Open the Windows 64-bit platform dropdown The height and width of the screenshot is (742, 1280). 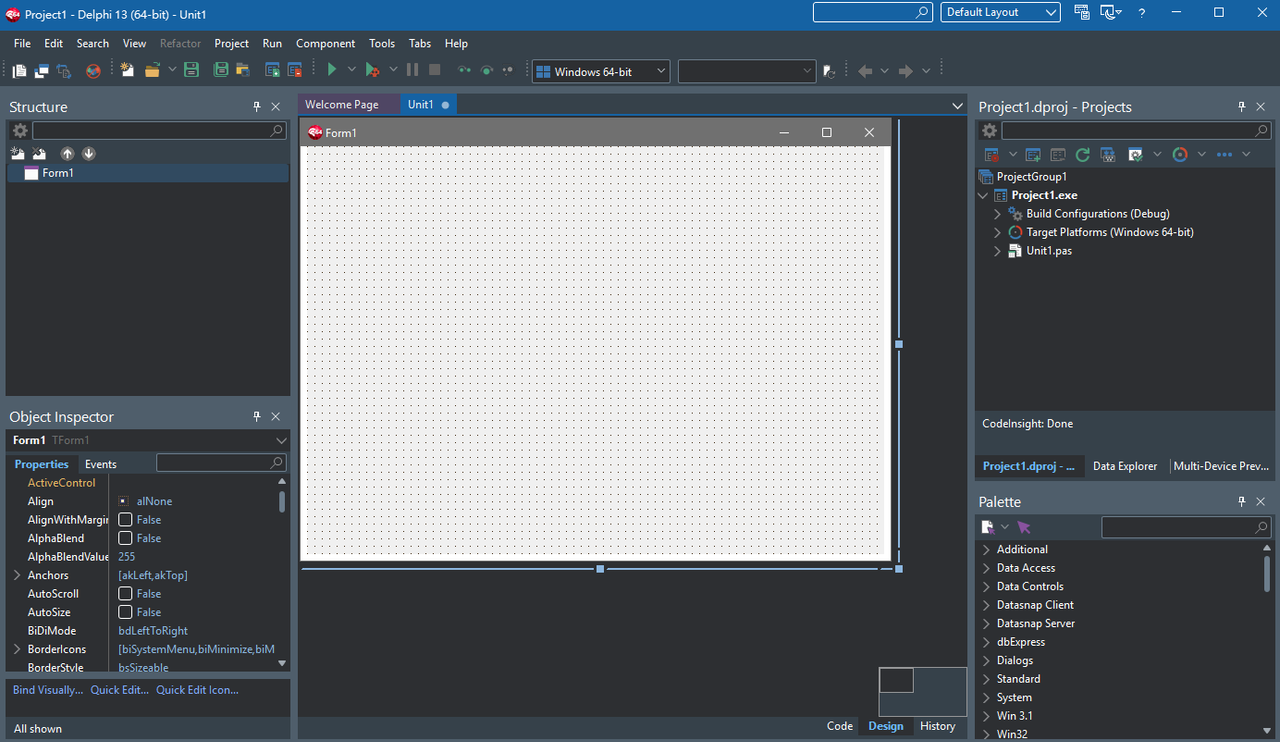point(600,71)
